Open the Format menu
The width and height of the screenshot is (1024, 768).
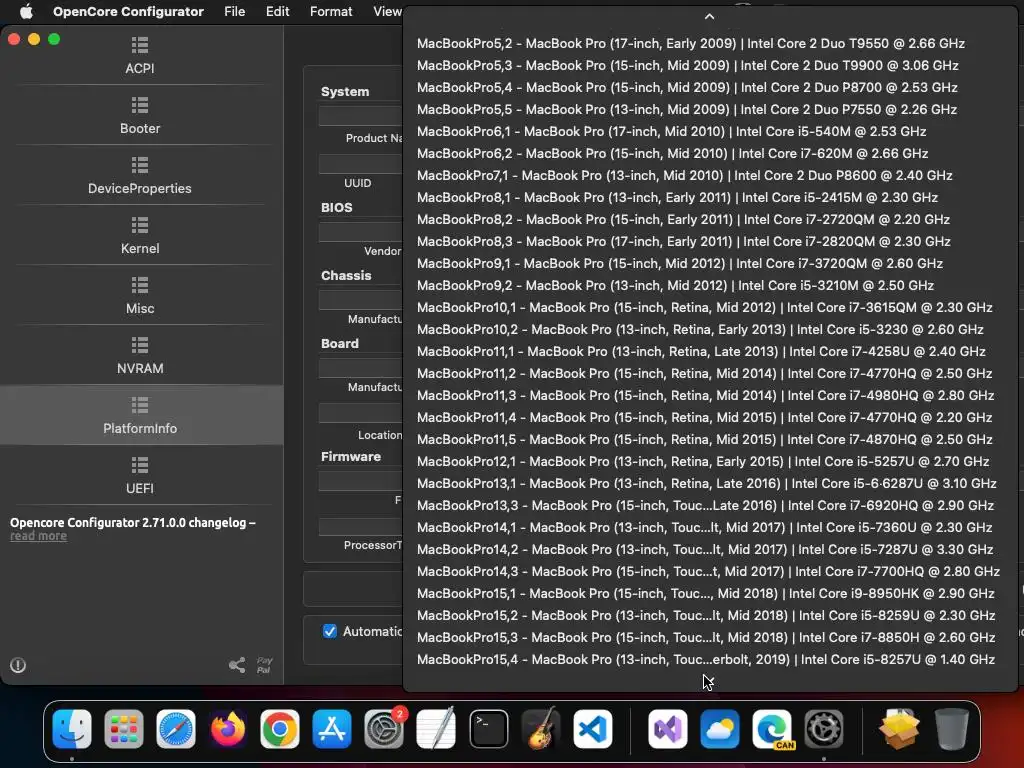point(331,11)
